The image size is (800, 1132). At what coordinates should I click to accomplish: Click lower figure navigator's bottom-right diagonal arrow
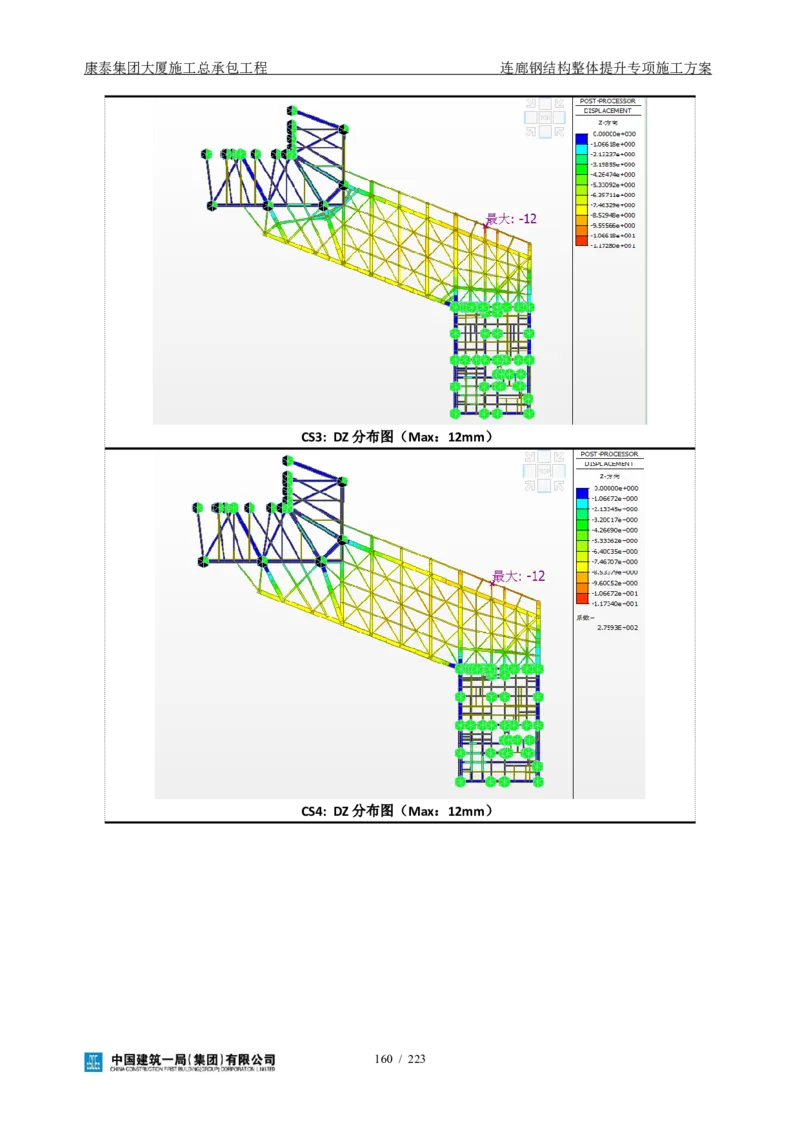click(558, 485)
